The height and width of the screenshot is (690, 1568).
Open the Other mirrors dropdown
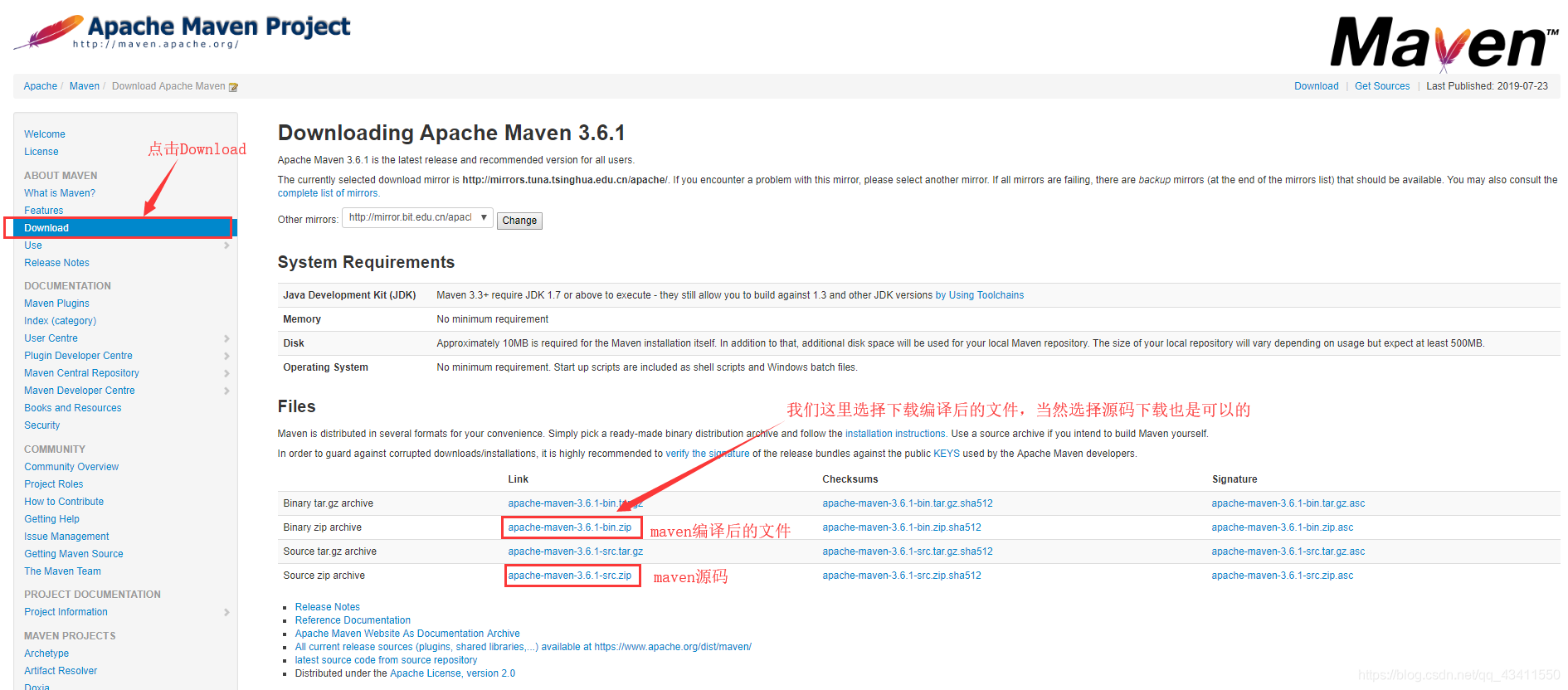tap(417, 217)
